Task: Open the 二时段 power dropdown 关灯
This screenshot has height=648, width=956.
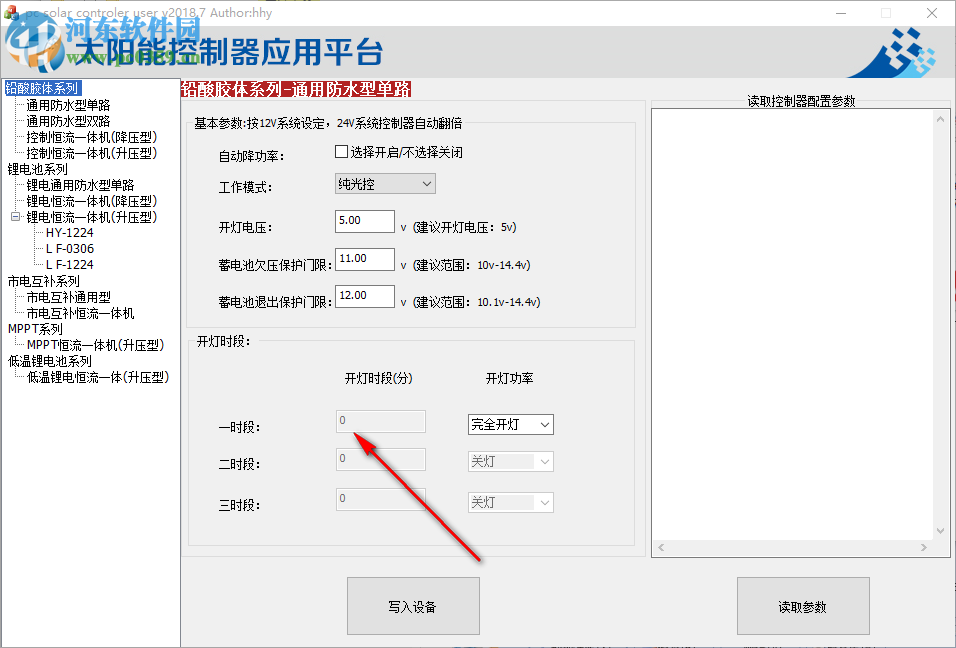Action: (x=511, y=461)
